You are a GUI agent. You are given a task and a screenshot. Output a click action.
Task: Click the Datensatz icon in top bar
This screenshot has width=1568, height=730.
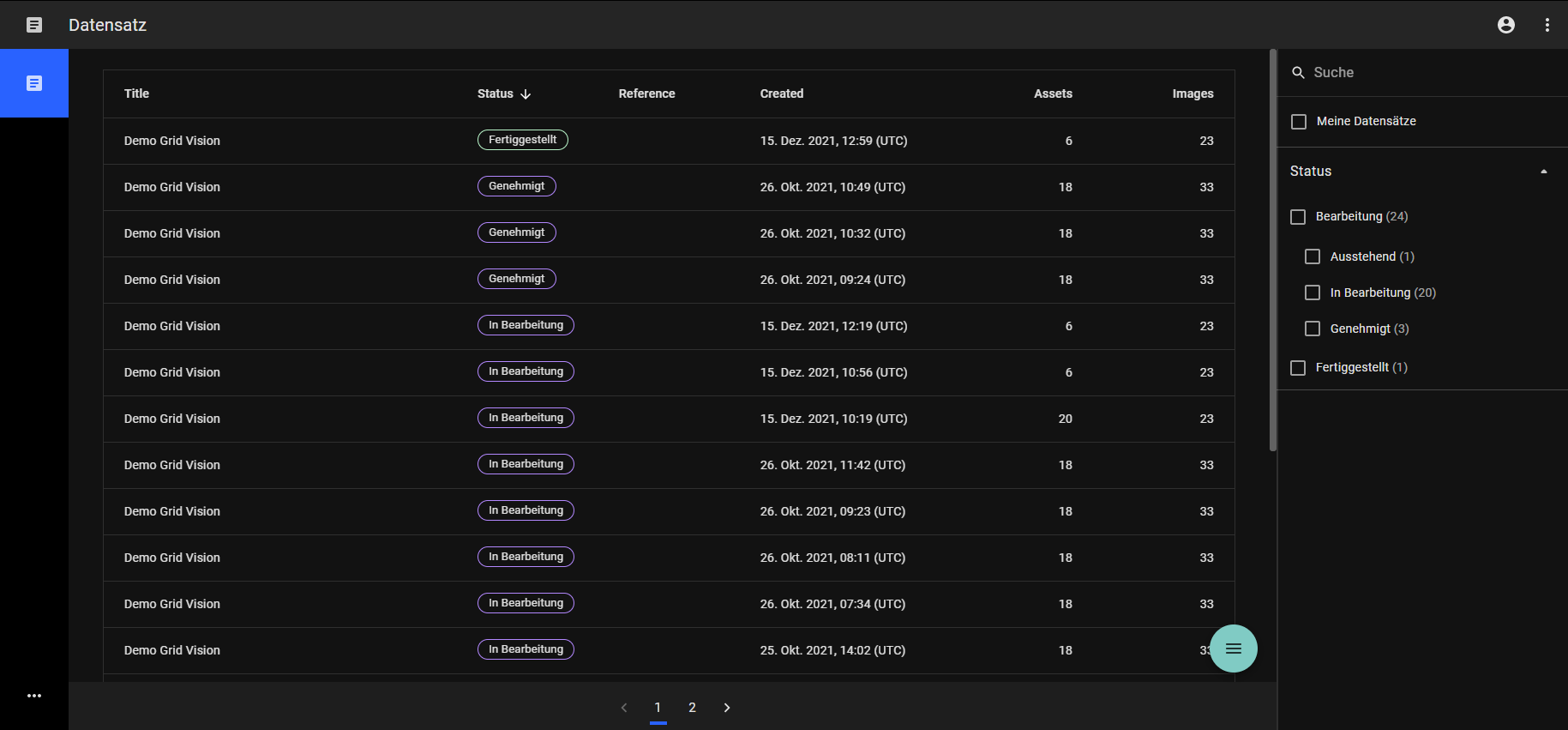click(34, 25)
